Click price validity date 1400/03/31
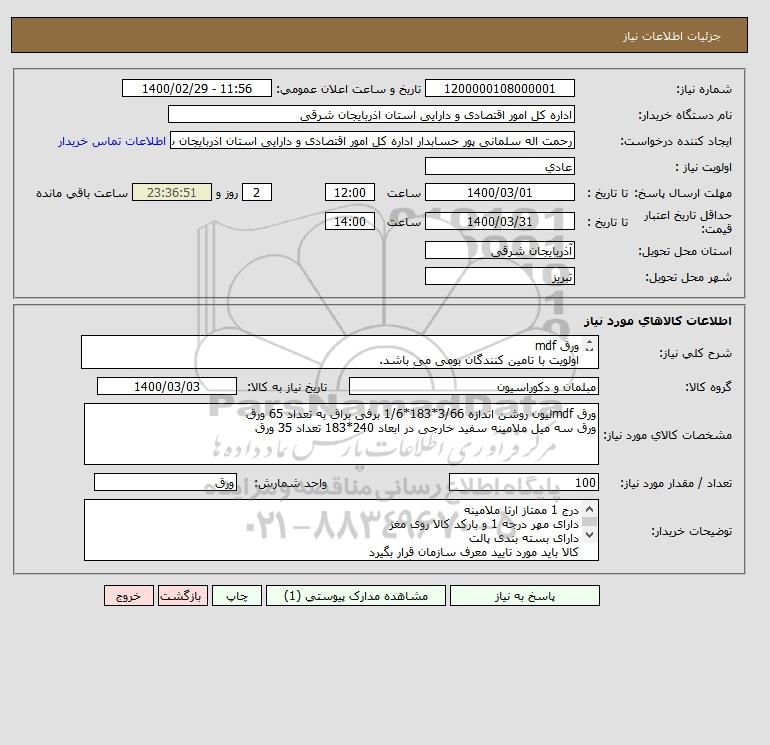 pyautogui.click(x=499, y=221)
